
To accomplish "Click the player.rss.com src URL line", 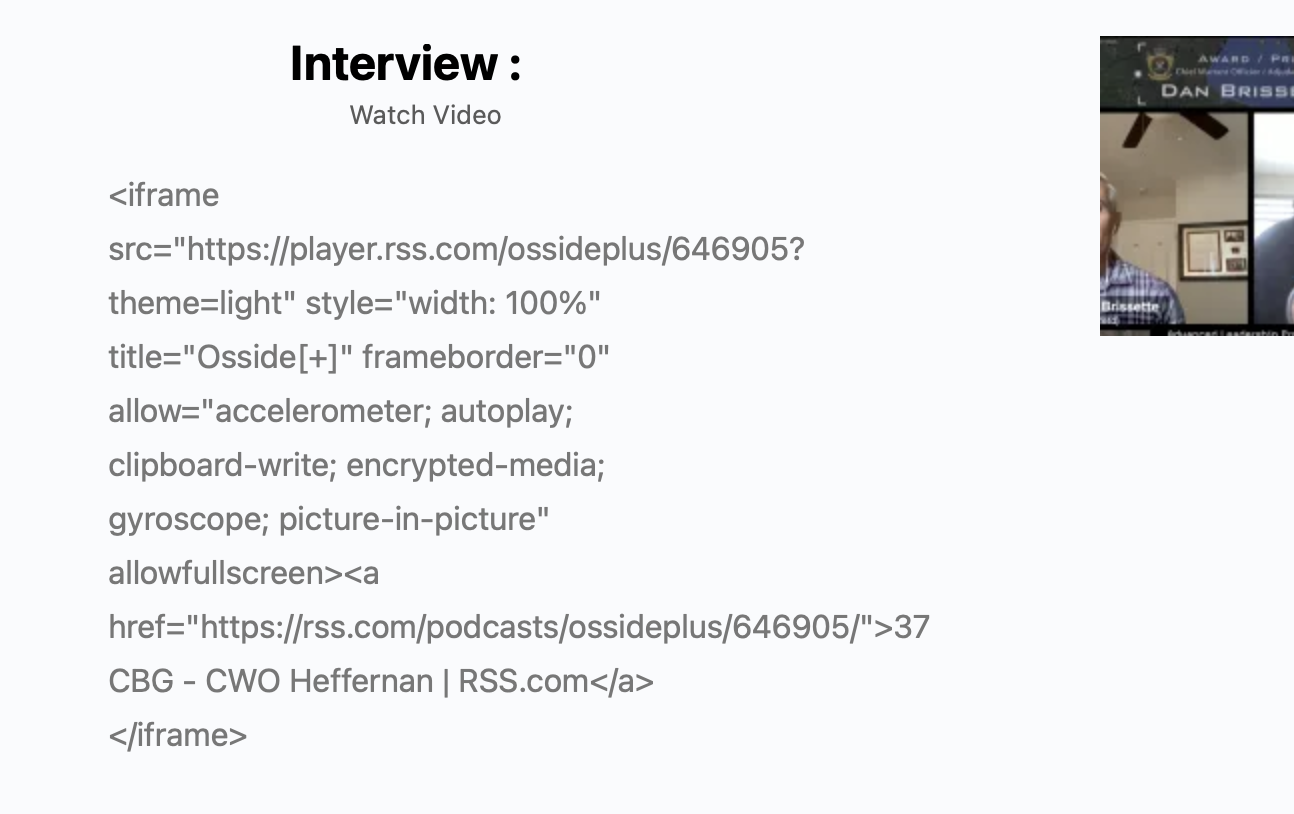I will [456, 249].
